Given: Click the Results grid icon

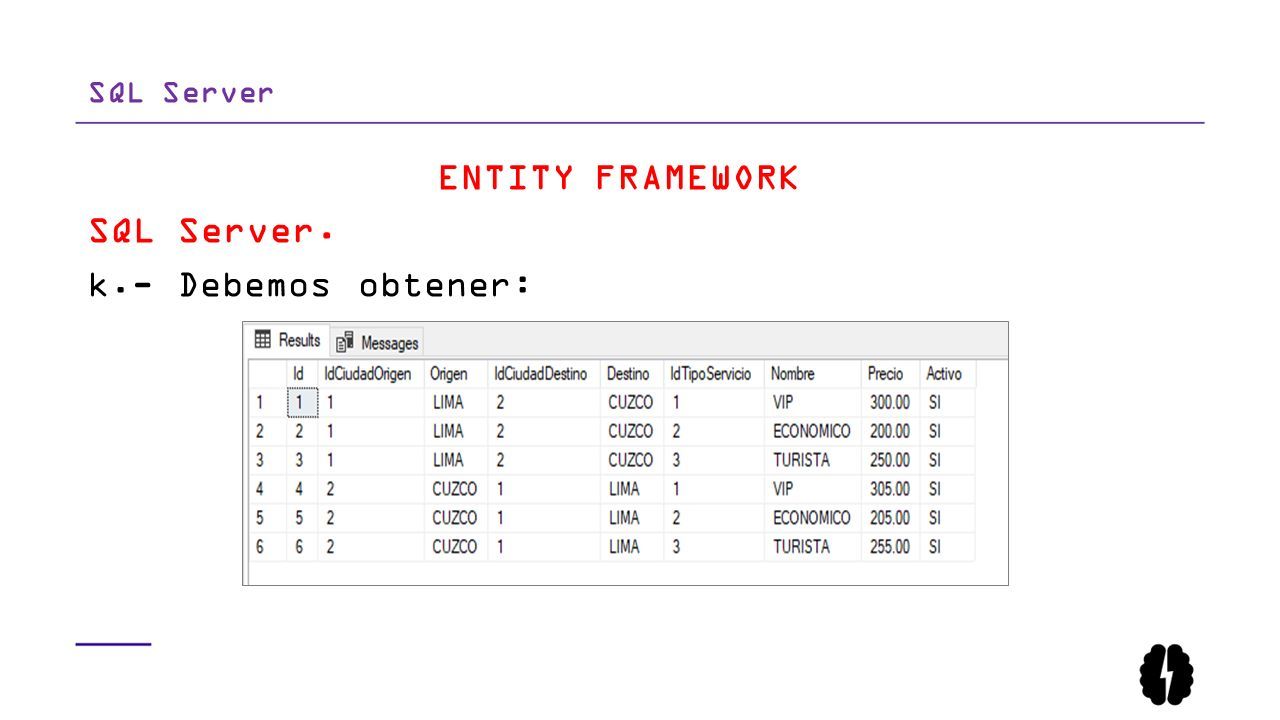Looking at the screenshot, I should click(263, 339).
